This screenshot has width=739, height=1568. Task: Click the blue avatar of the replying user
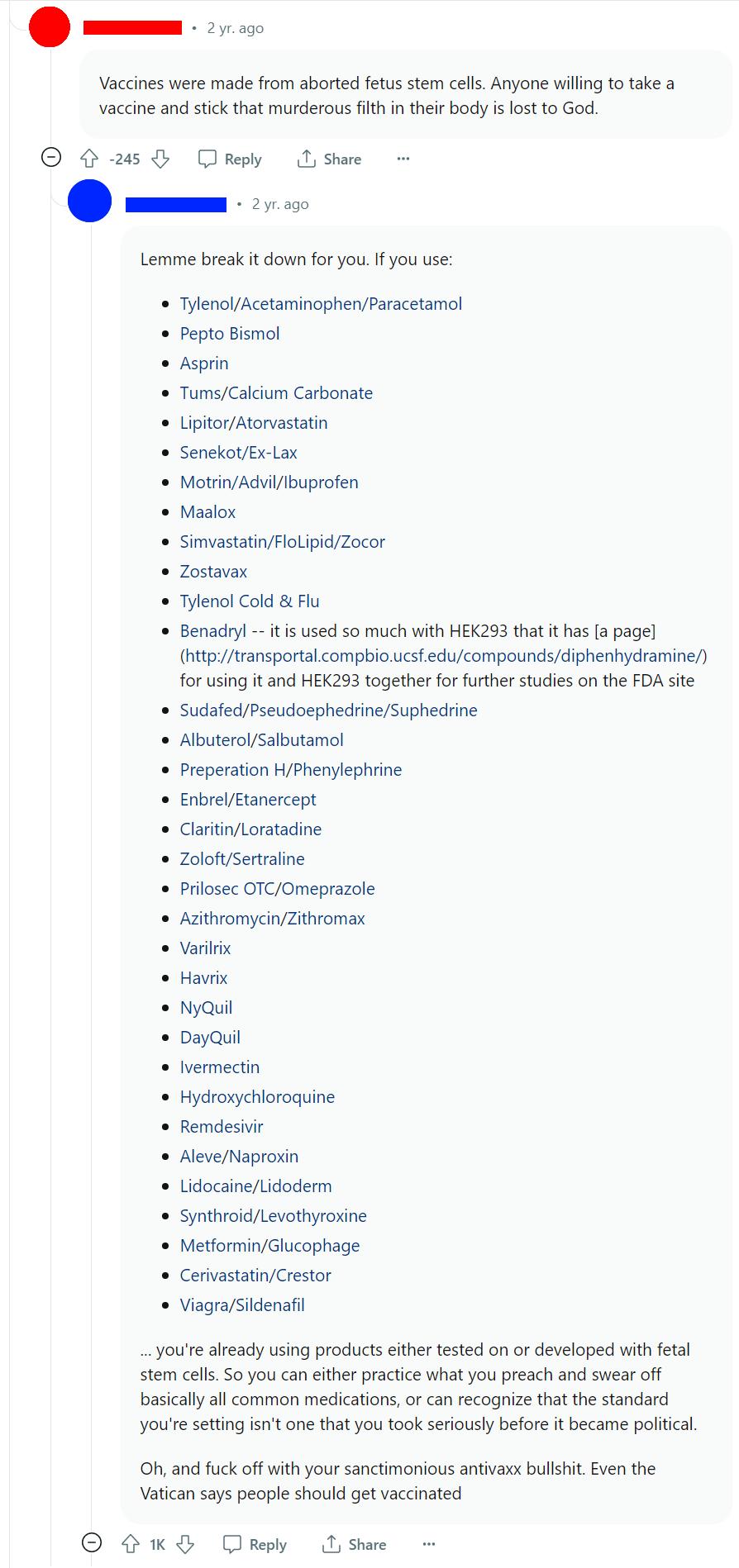[x=88, y=201]
